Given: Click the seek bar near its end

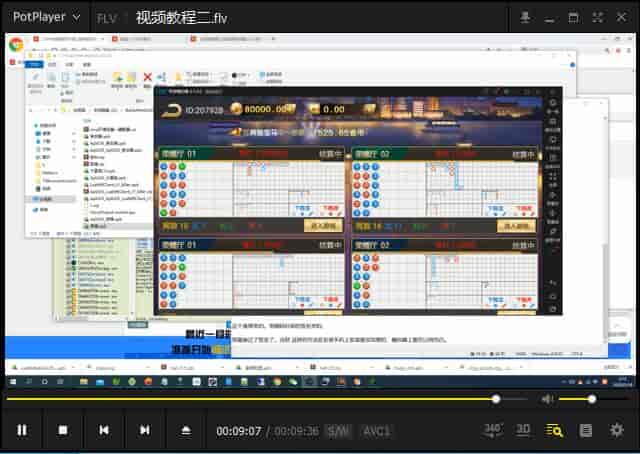Looking at the screenshot, I should point(515,399).
